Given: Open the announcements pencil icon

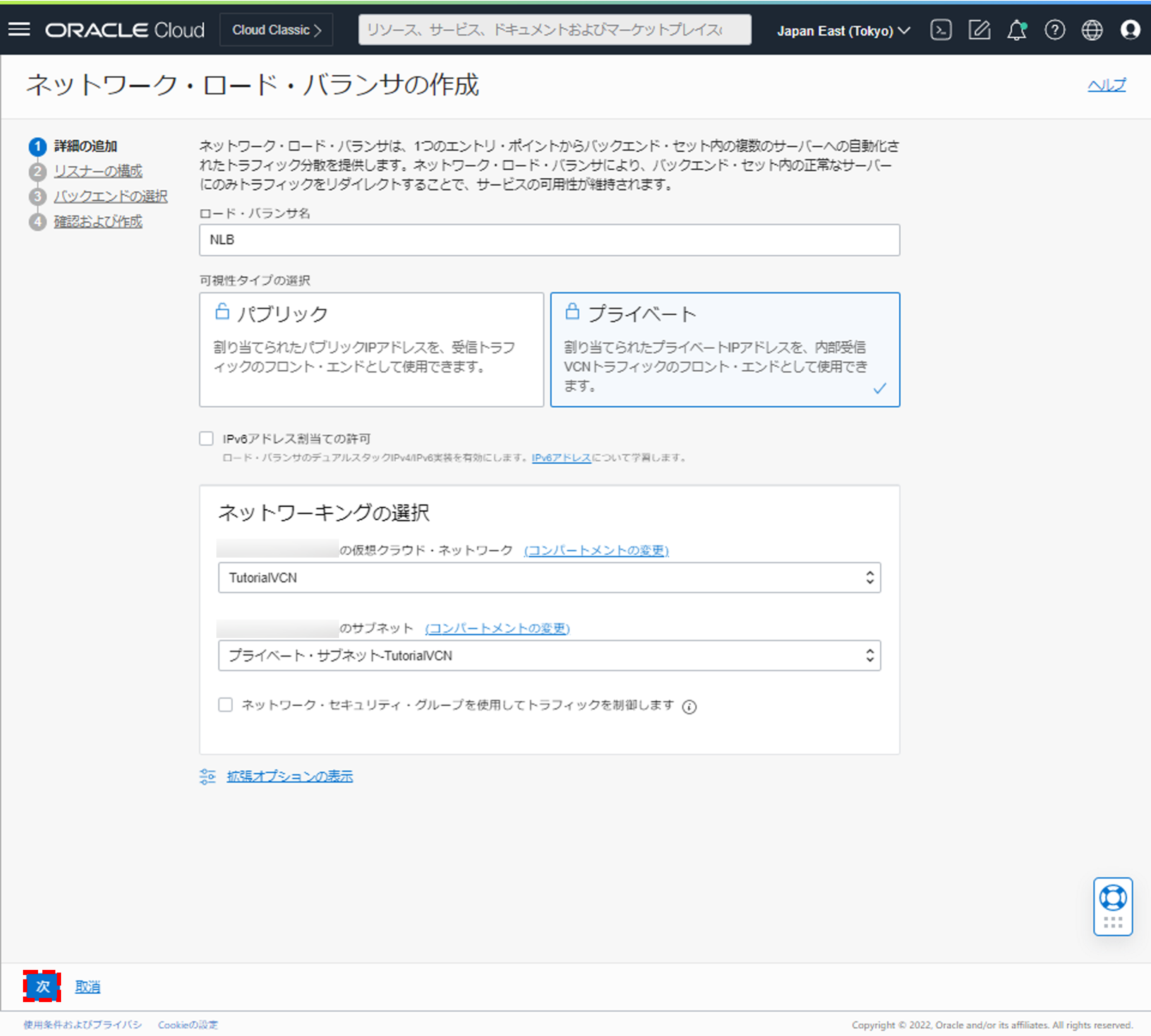Looking at the screenshot, I should 980,30.
